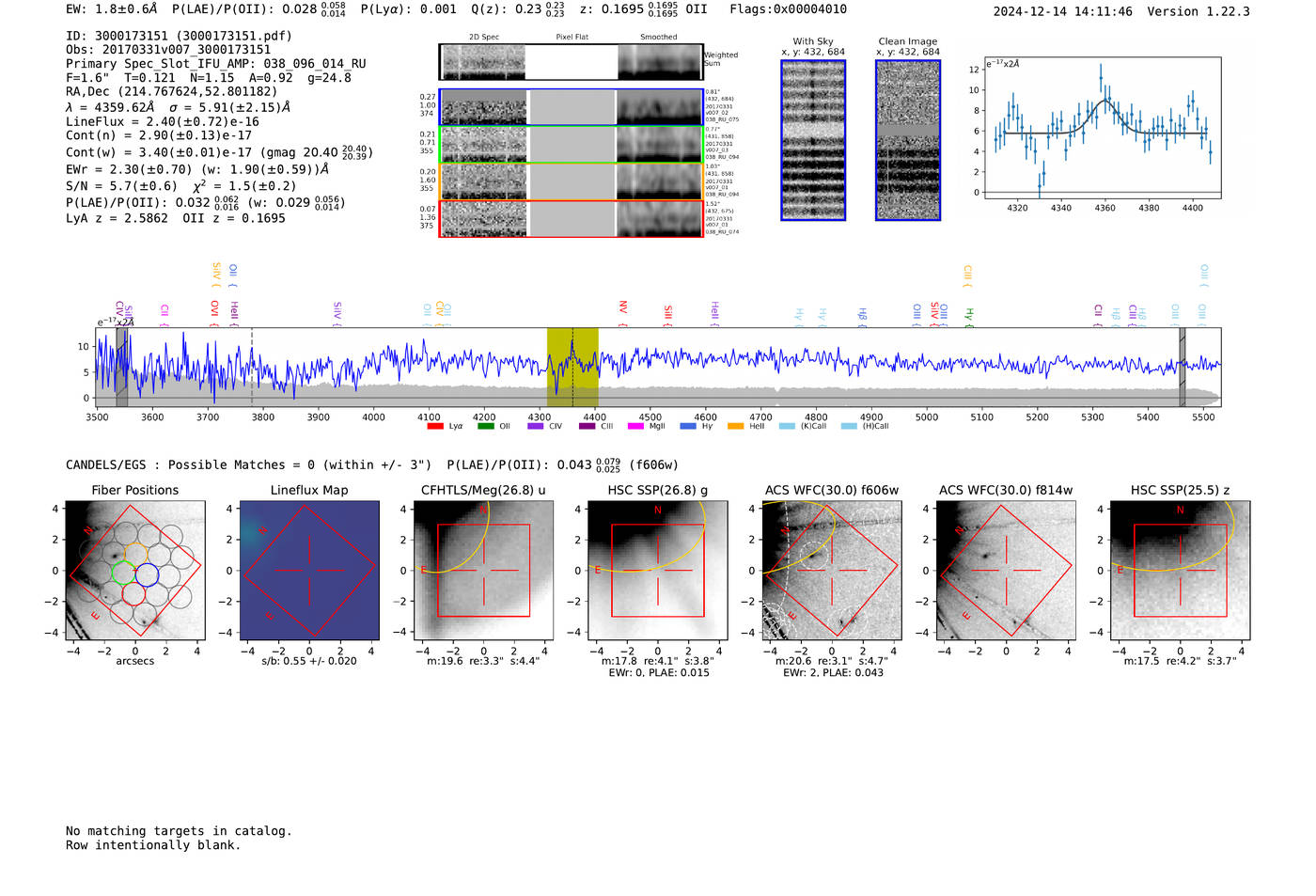Click 'No matching targets in catalog.' text
This screenshot has width=1316, height=896.
[x=179, y=831]
